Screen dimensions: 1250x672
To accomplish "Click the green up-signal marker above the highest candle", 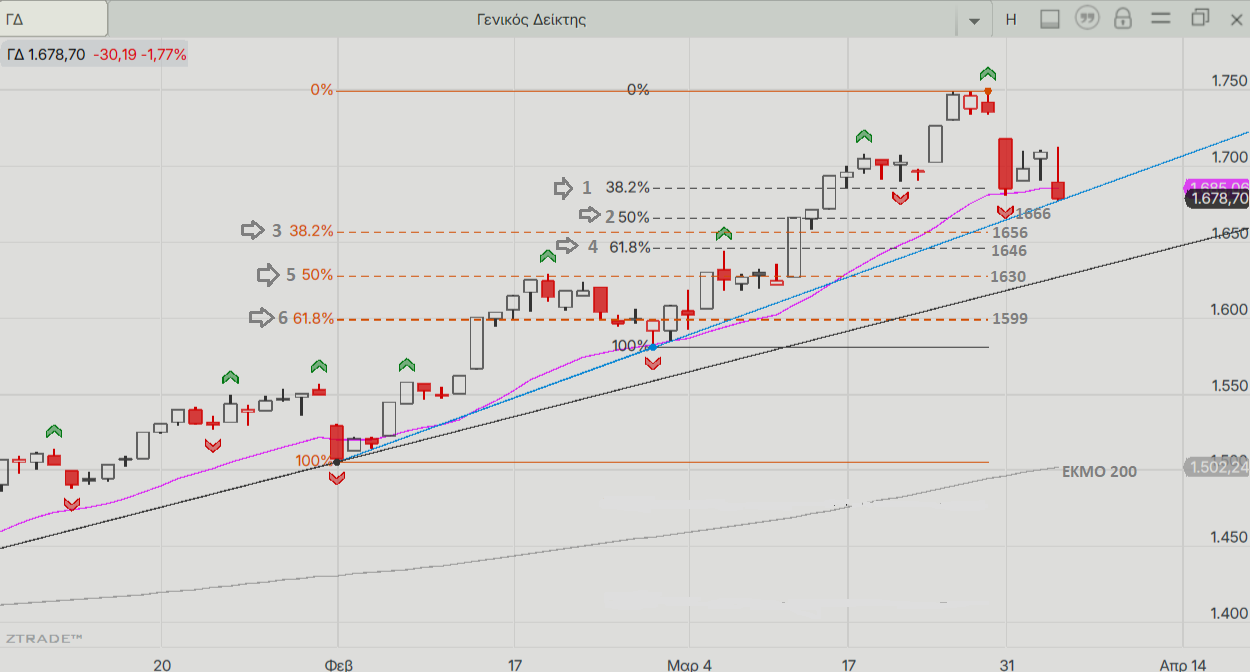I will pyautogui.click(x=988, y=73).
